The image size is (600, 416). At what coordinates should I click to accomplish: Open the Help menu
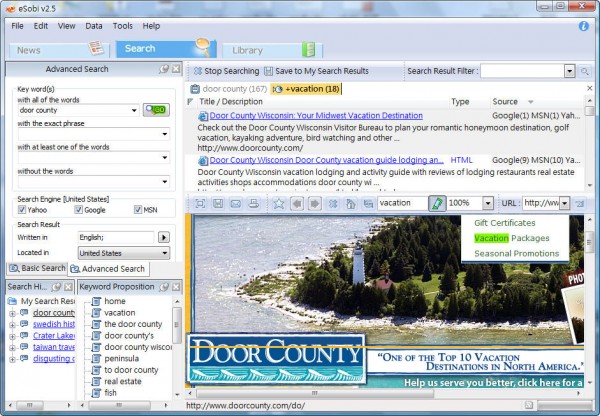coord(151,26)
